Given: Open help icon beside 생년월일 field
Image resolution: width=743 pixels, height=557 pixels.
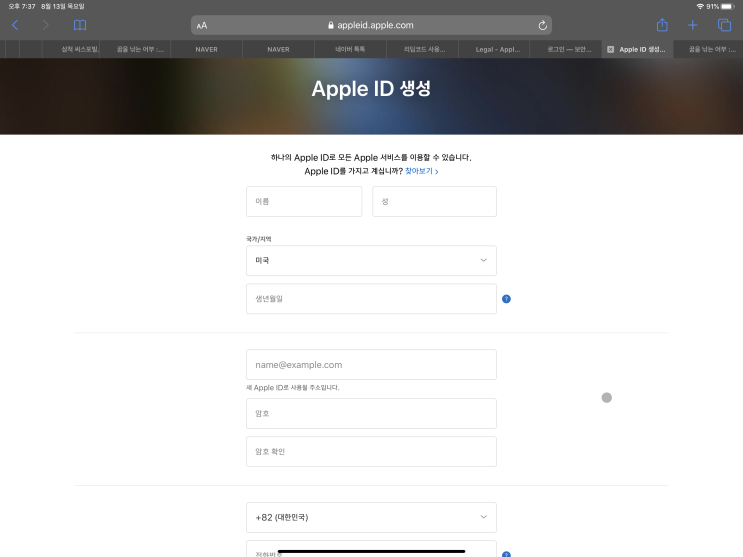Looking at the screenshot, I should [x=506, y=299].
